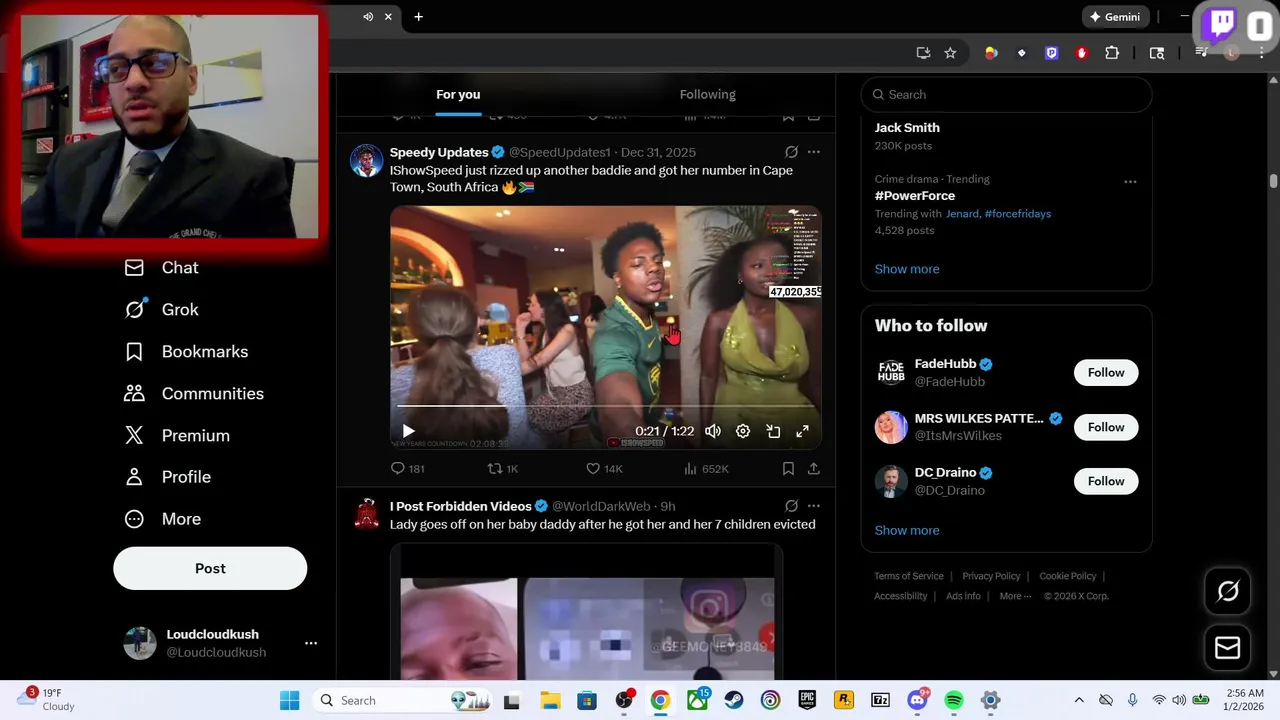This screenshot has width=1280, height=720.
Task: Switch to the Following tab
Action: (x=707, y=94)
